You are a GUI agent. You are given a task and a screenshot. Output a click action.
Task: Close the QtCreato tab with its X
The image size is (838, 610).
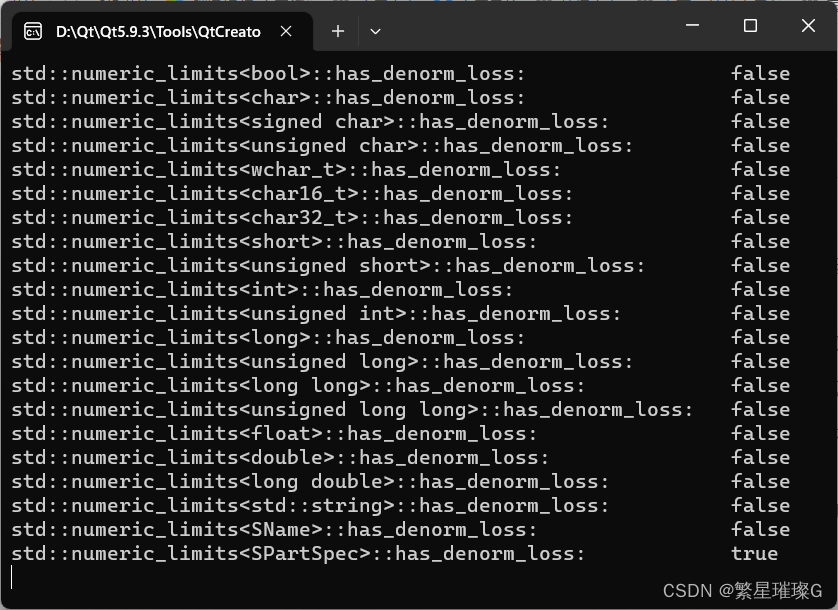pos(286,31)
